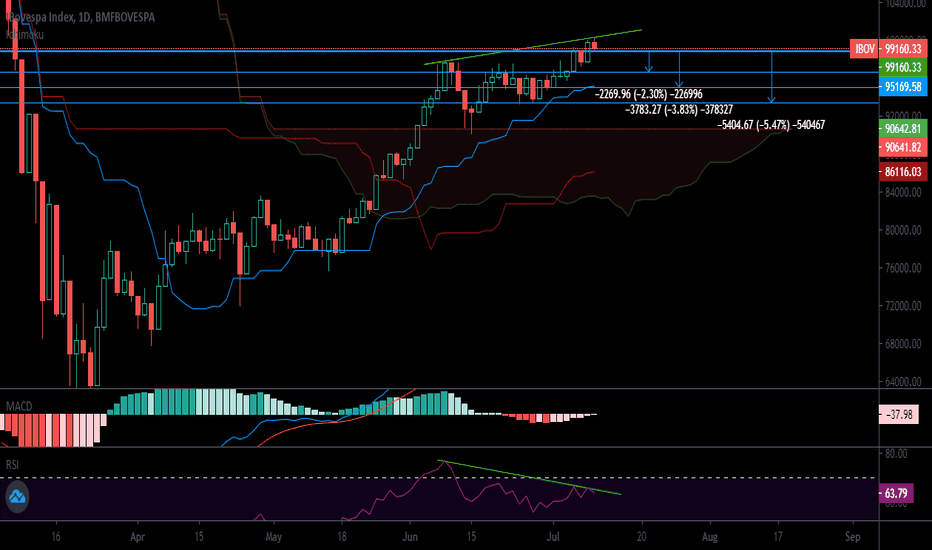Click the Jul date on time axis
The width and height of the screenshot is (932, 550).
click(x=553, y=537)
